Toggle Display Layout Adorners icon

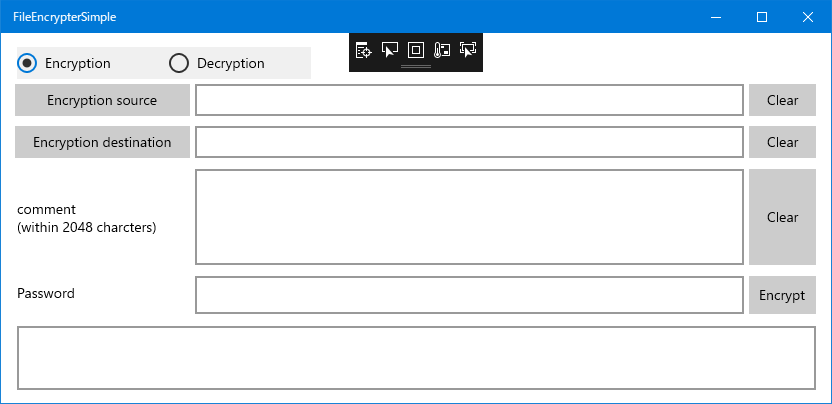pos(416,50)
